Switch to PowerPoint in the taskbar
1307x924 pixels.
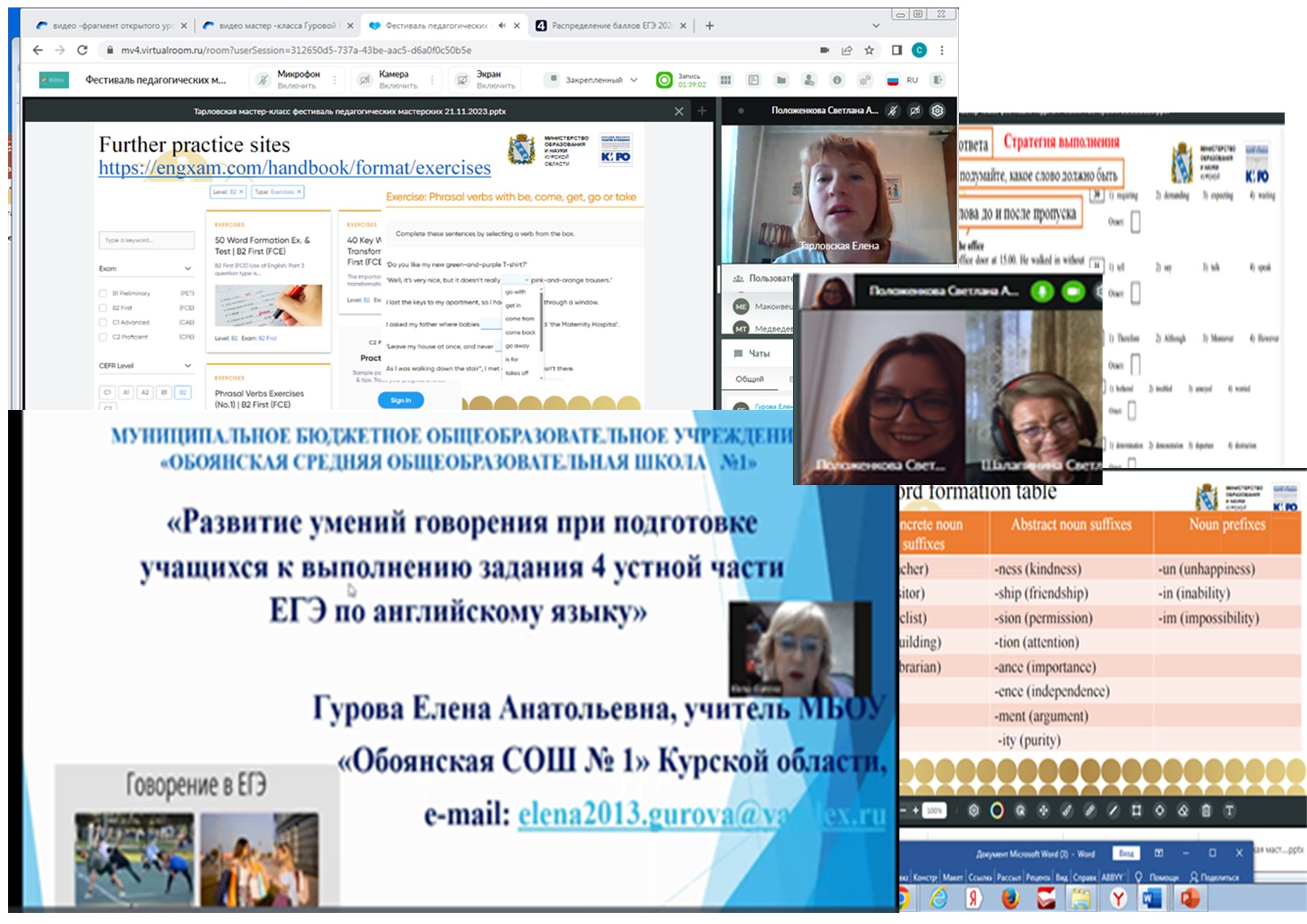click(x=1189, y=899)
